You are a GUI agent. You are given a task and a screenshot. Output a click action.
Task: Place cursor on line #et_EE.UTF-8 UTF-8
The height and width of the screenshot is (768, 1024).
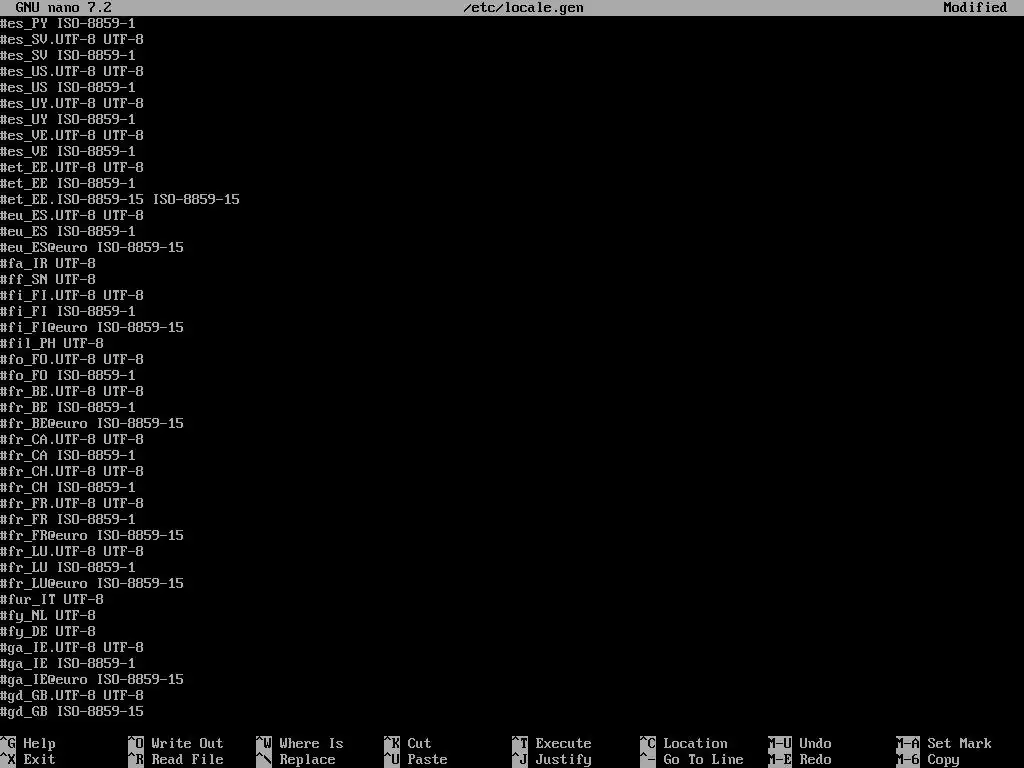(72, 167)
